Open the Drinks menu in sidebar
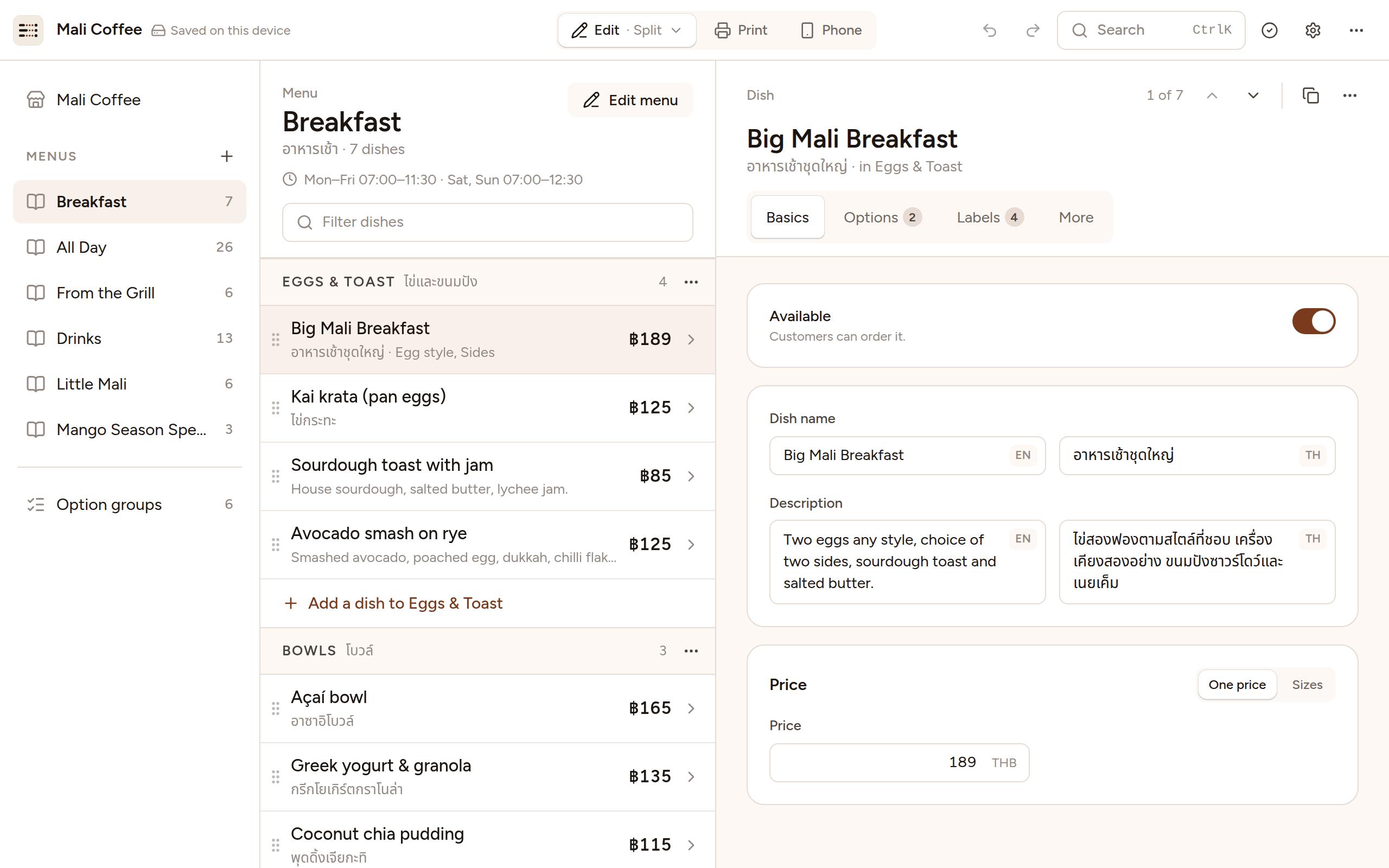The height and width of the screenshot is (868, 1389). pyautogui.click(x=130, y=339)
